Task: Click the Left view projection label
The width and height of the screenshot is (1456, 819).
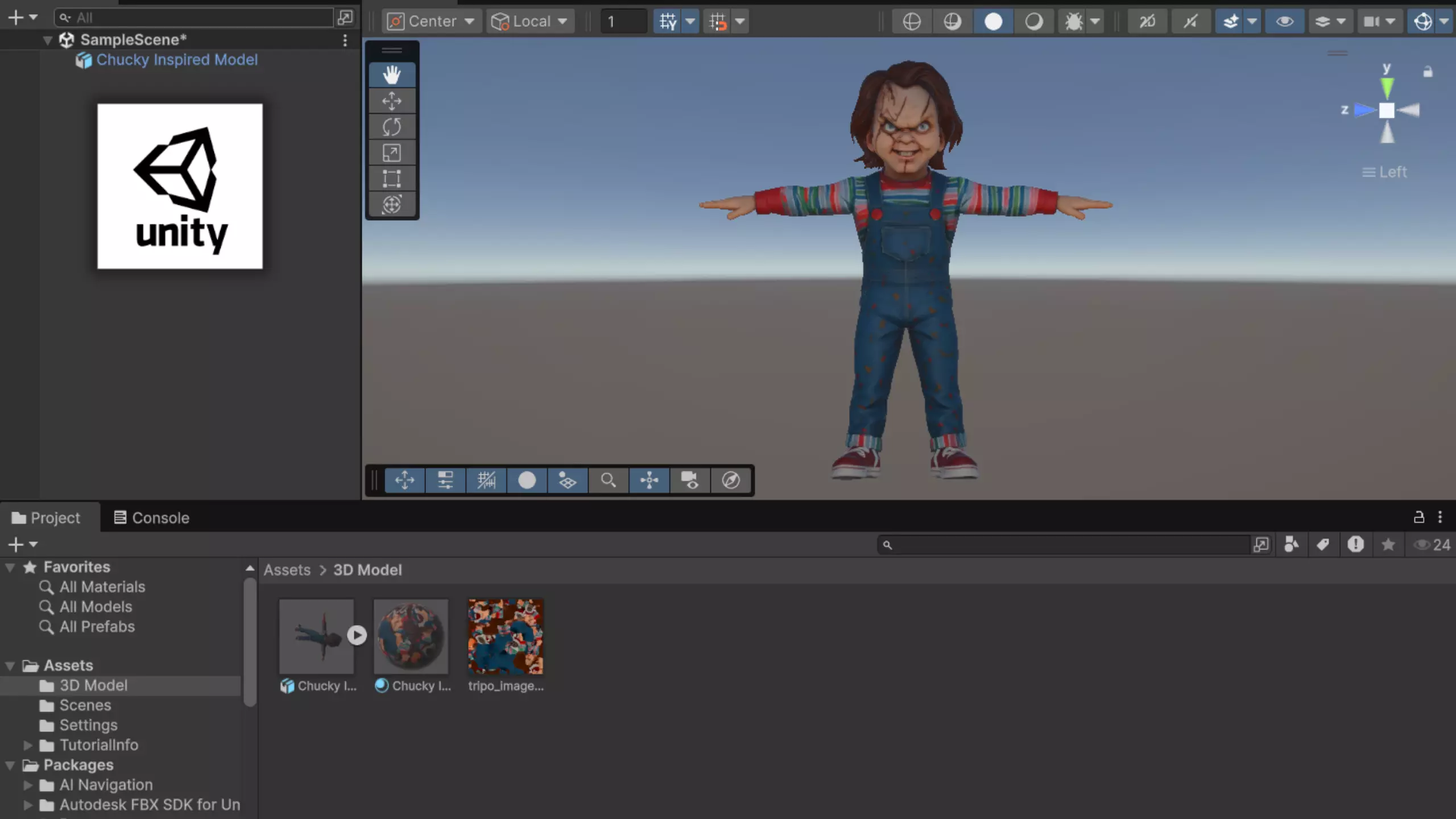Action: coord(1384,172)
